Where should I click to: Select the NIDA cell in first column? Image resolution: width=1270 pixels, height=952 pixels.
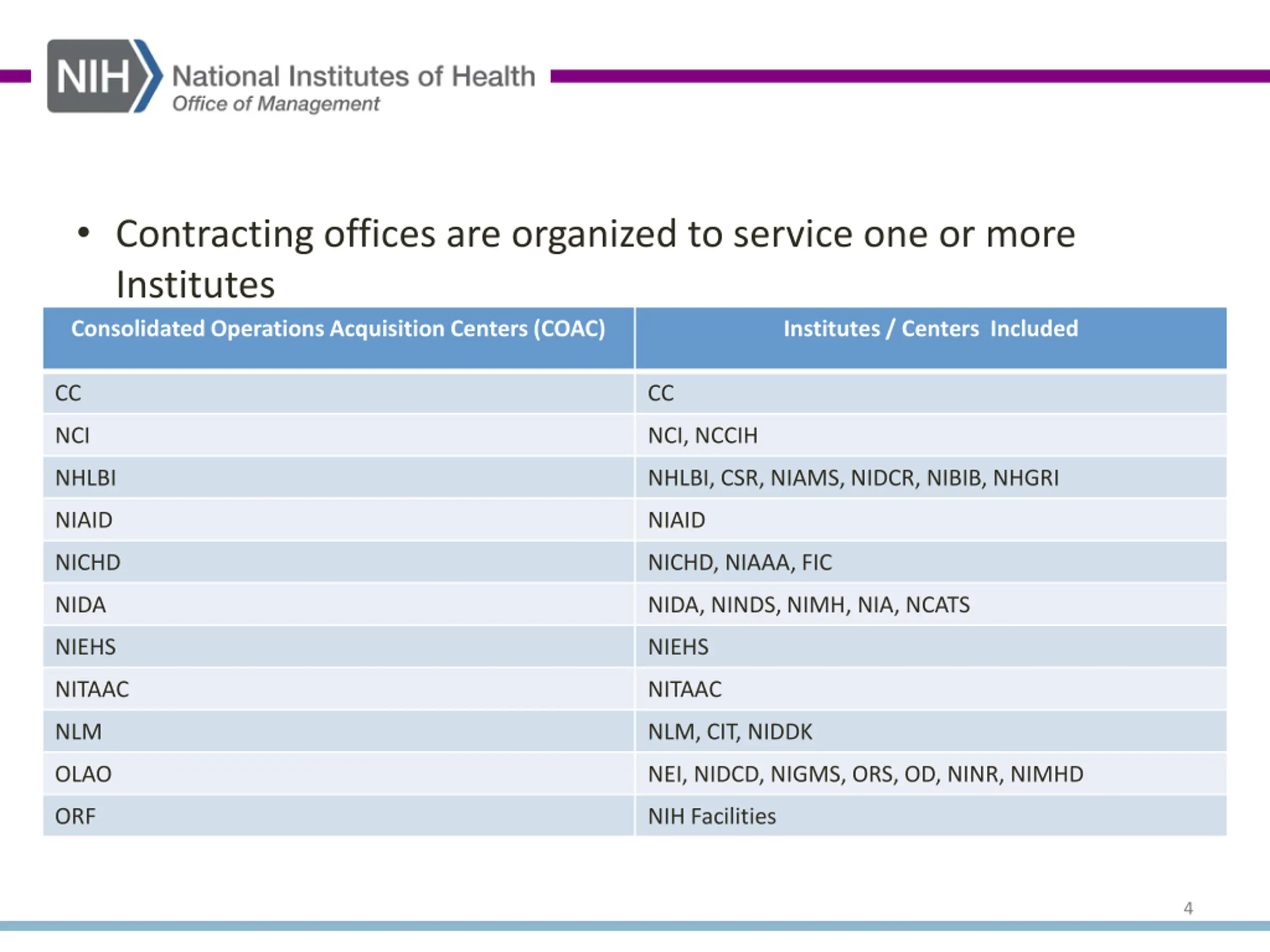click(x=80, y=605)
